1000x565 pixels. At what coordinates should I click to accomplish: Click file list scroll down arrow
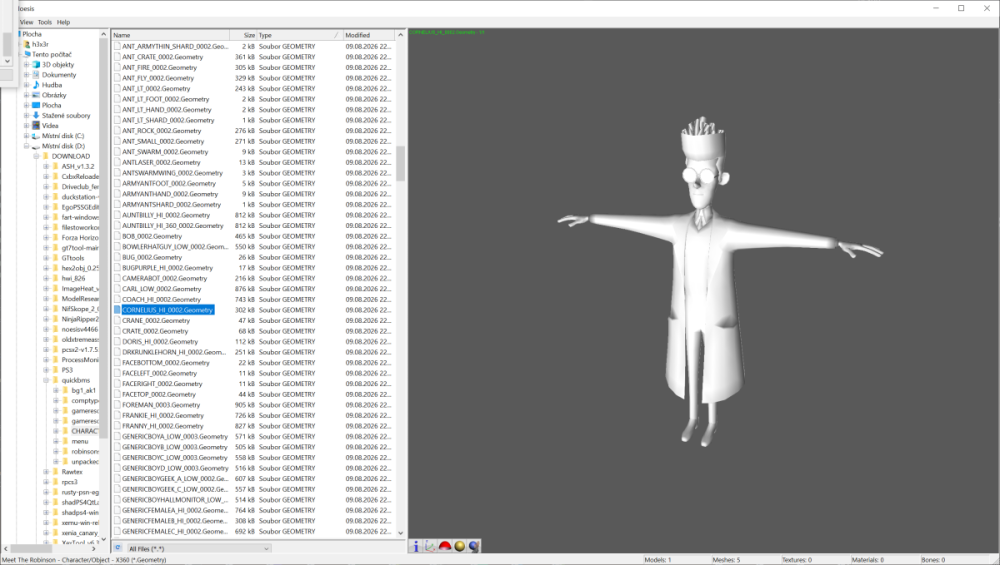401,533
